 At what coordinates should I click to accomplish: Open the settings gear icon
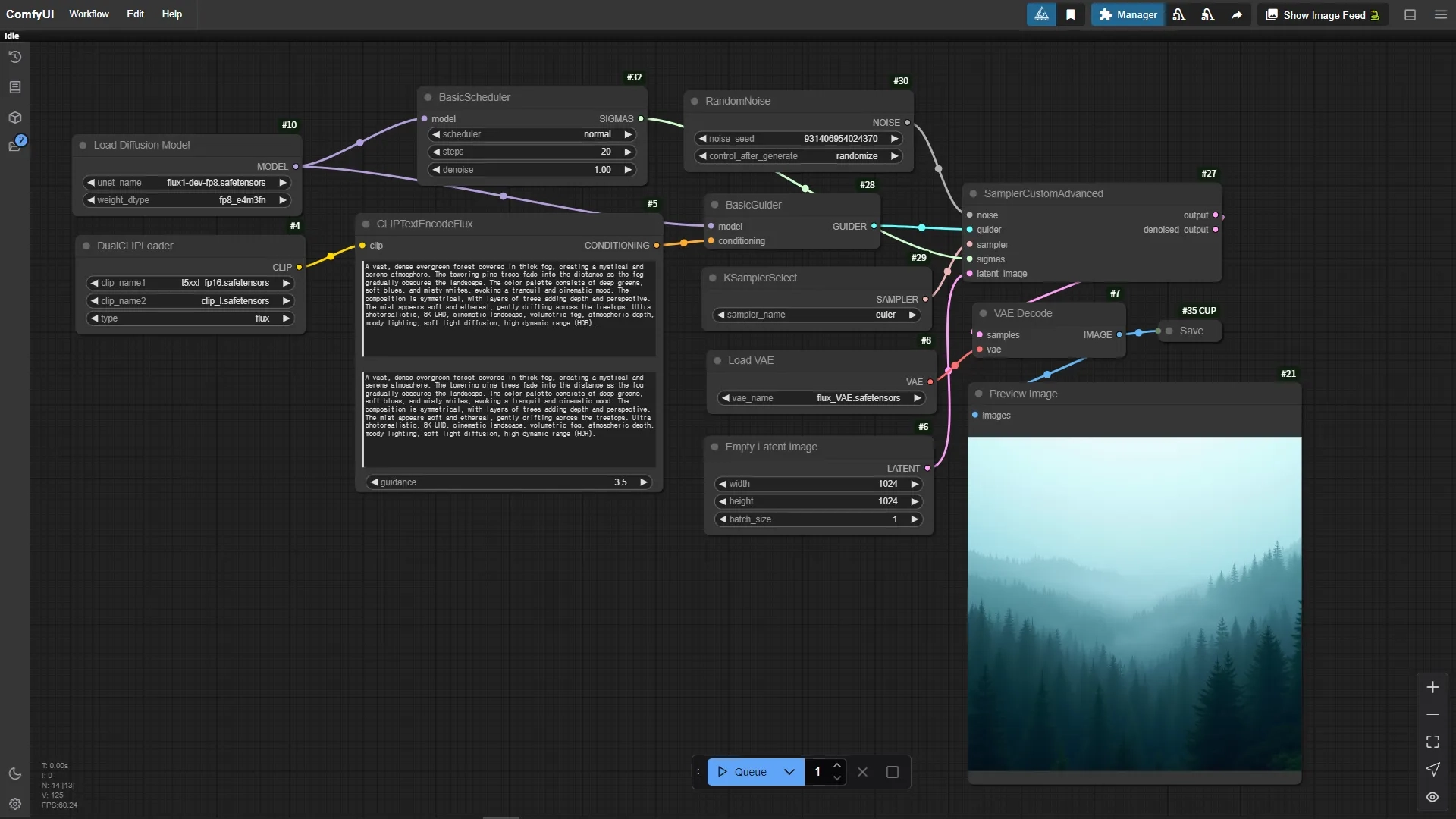[14, 804]
